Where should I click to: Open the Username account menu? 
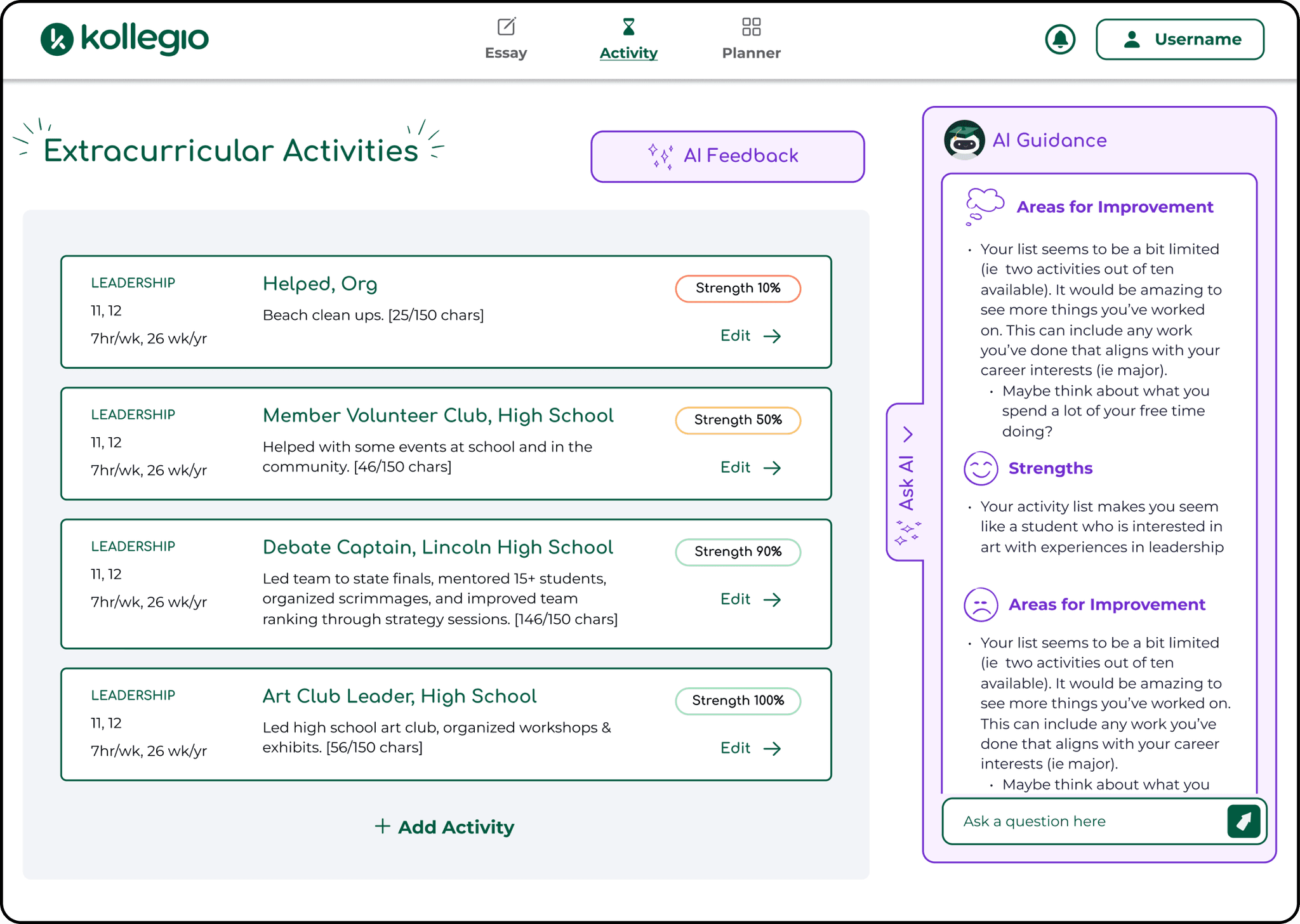point(1179,39)
